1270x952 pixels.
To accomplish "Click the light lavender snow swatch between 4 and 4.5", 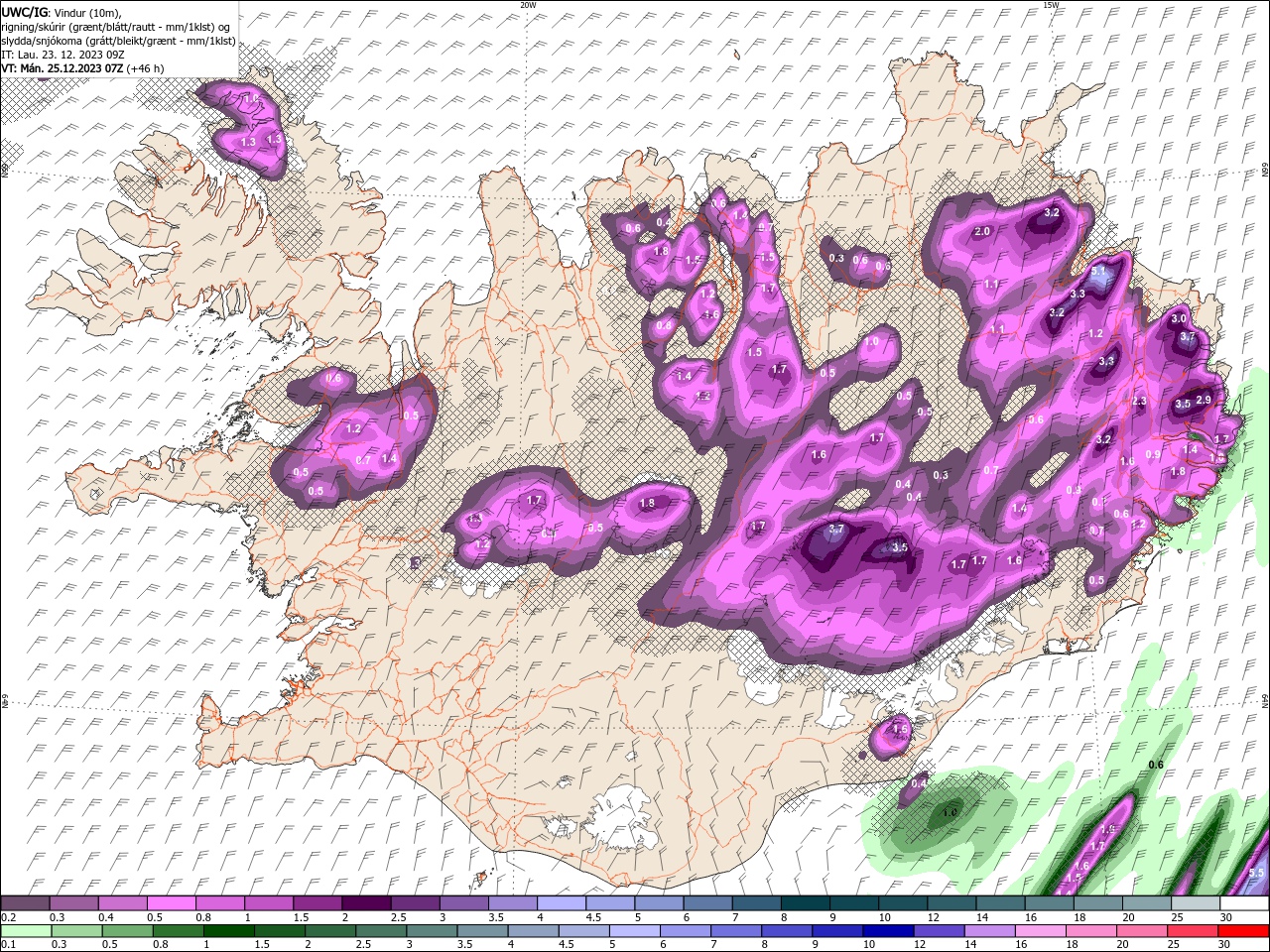I will coord(560,903).
